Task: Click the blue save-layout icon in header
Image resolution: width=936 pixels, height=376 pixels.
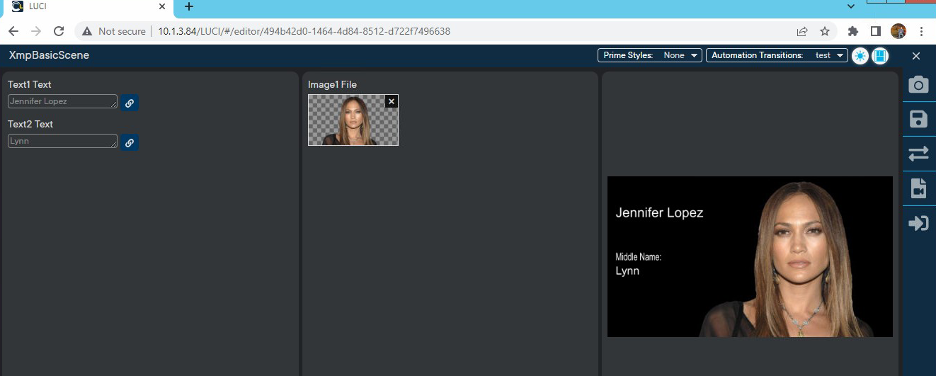Action: coord(880,56)
